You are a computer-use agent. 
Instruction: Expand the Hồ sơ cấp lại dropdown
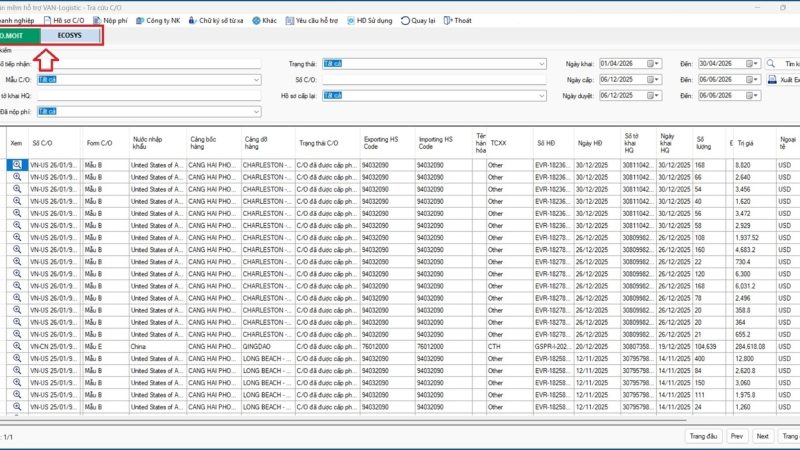coord(541,95)
